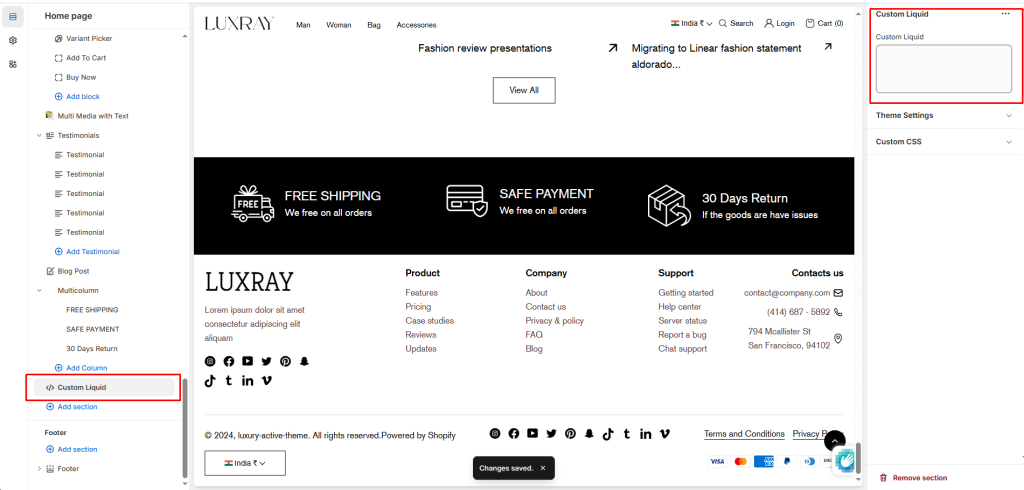Click the Safe Payment card shield icon
This screenshot has height=490, width=1024.
[x=467, y=201]
